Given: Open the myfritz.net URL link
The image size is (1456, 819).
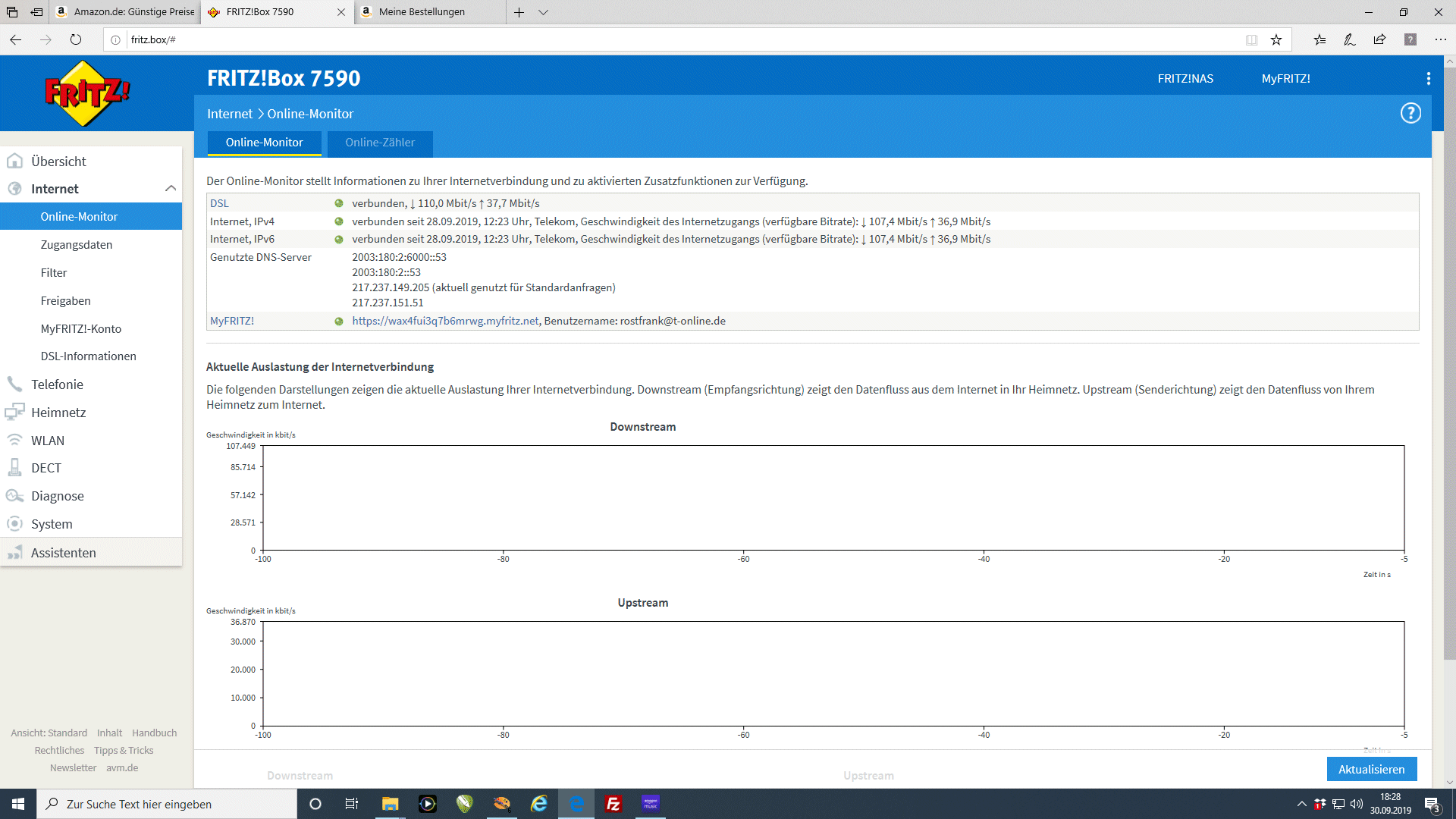Looking at the screenshot, I should click(445, 322).
